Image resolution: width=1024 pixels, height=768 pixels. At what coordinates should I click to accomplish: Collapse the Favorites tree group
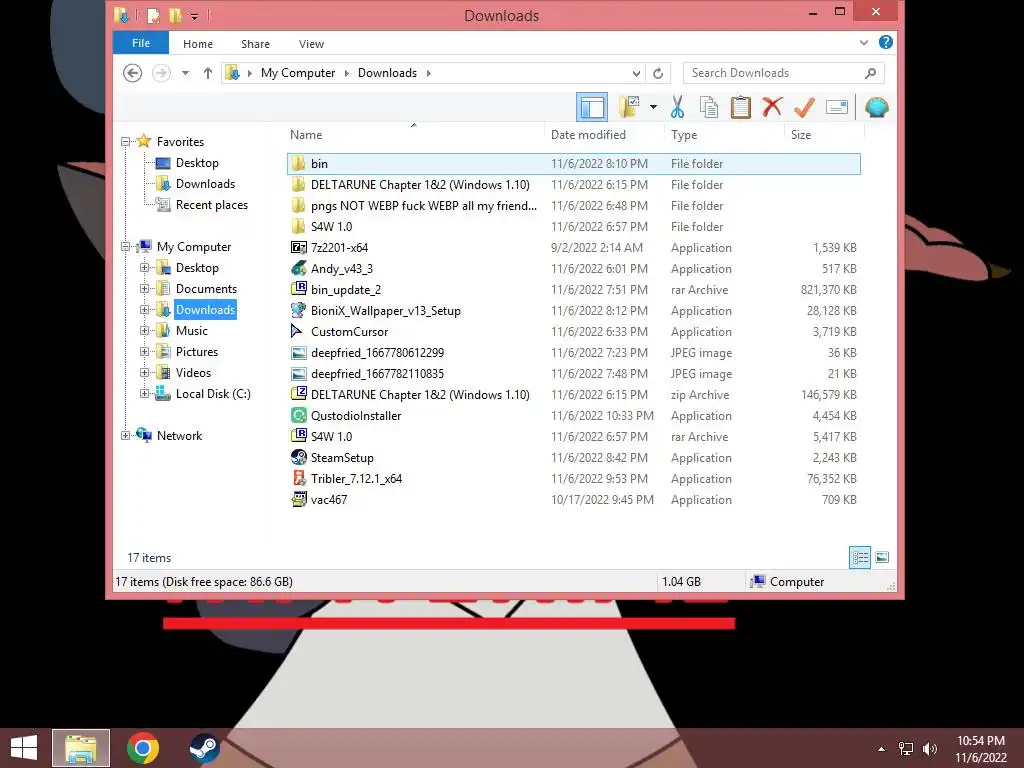[x=125, y=142]
